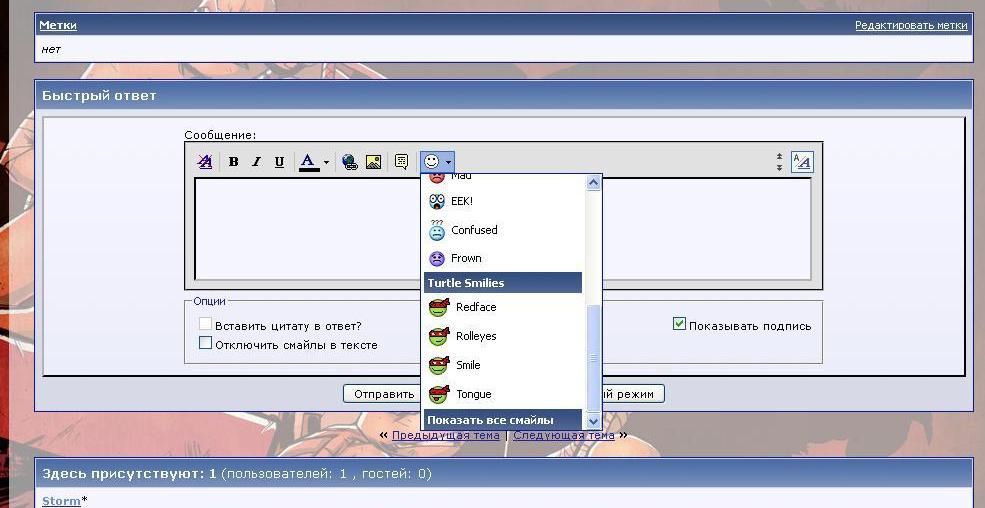Click smilies list scroll up arrow

pyautogui.click(x=593, y=183)
